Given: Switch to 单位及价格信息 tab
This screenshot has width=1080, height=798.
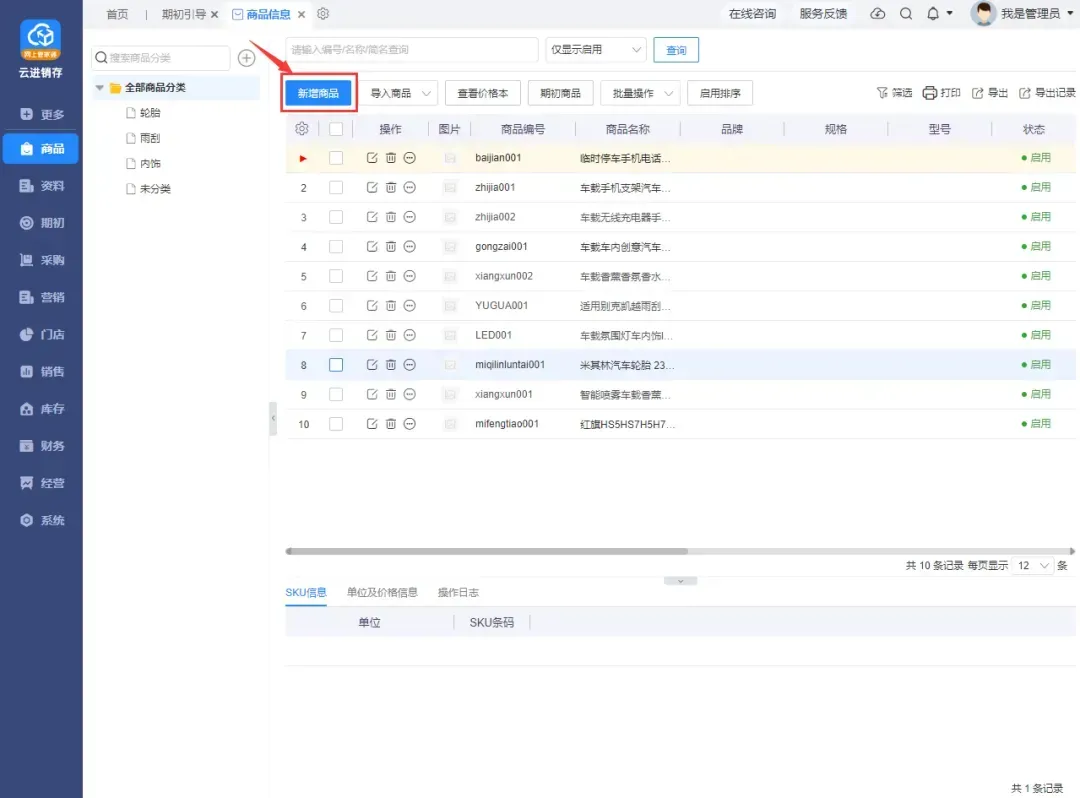Looking at the screenshot, I should [x=382, y=592].
